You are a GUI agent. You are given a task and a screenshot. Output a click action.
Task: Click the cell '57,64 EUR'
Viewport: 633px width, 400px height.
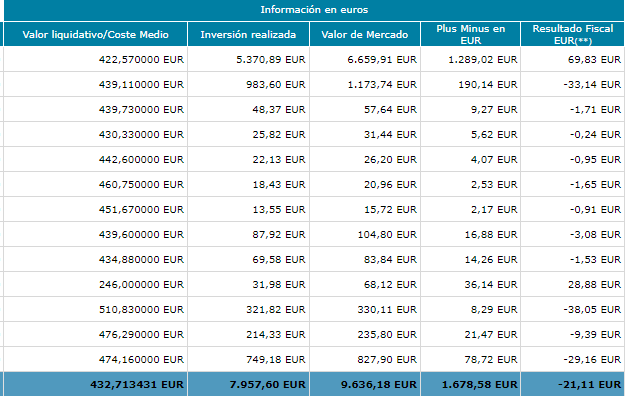pos(365,109)
